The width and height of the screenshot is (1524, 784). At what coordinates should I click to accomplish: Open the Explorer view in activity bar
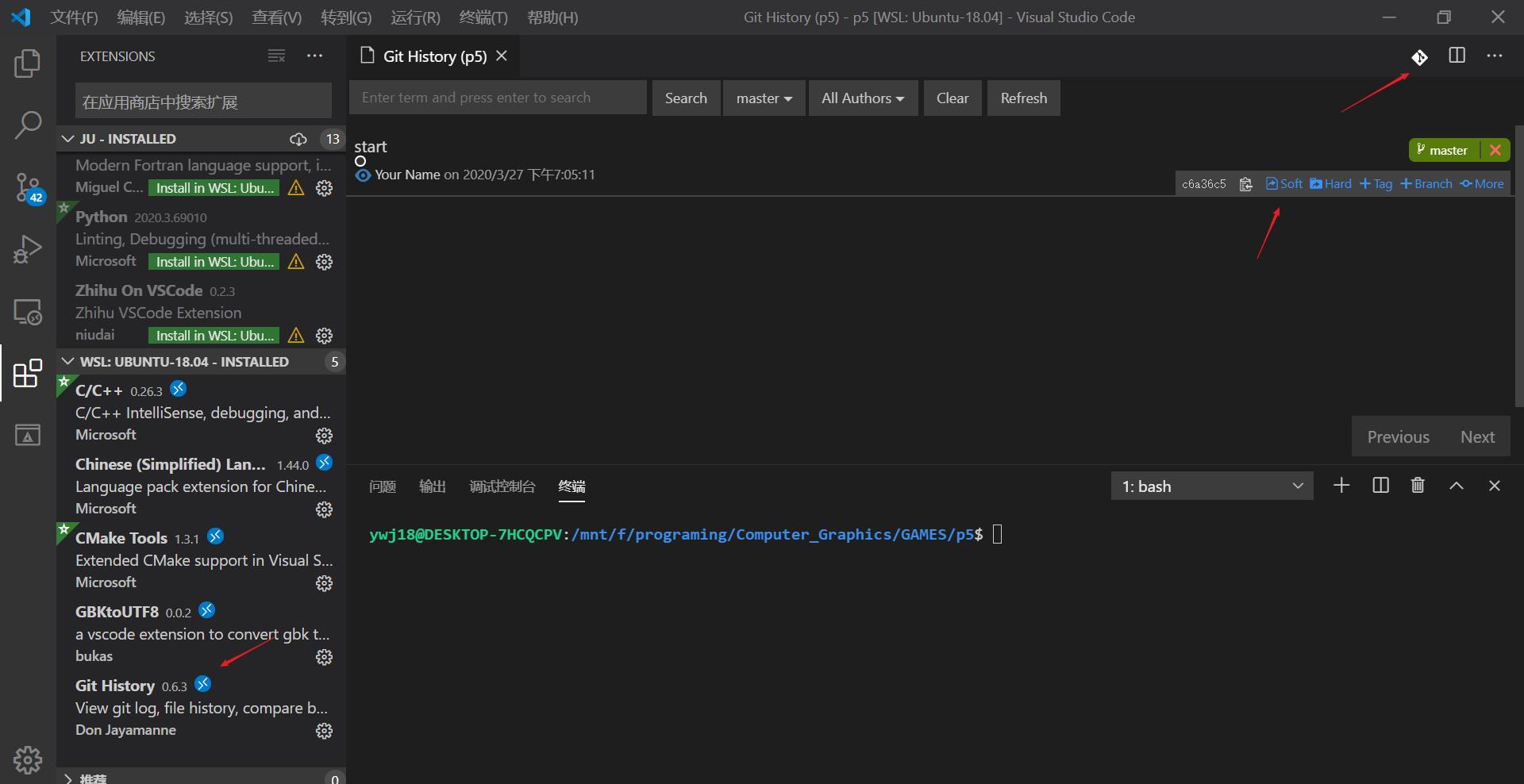pyautogui.click(x=28, y=63)
